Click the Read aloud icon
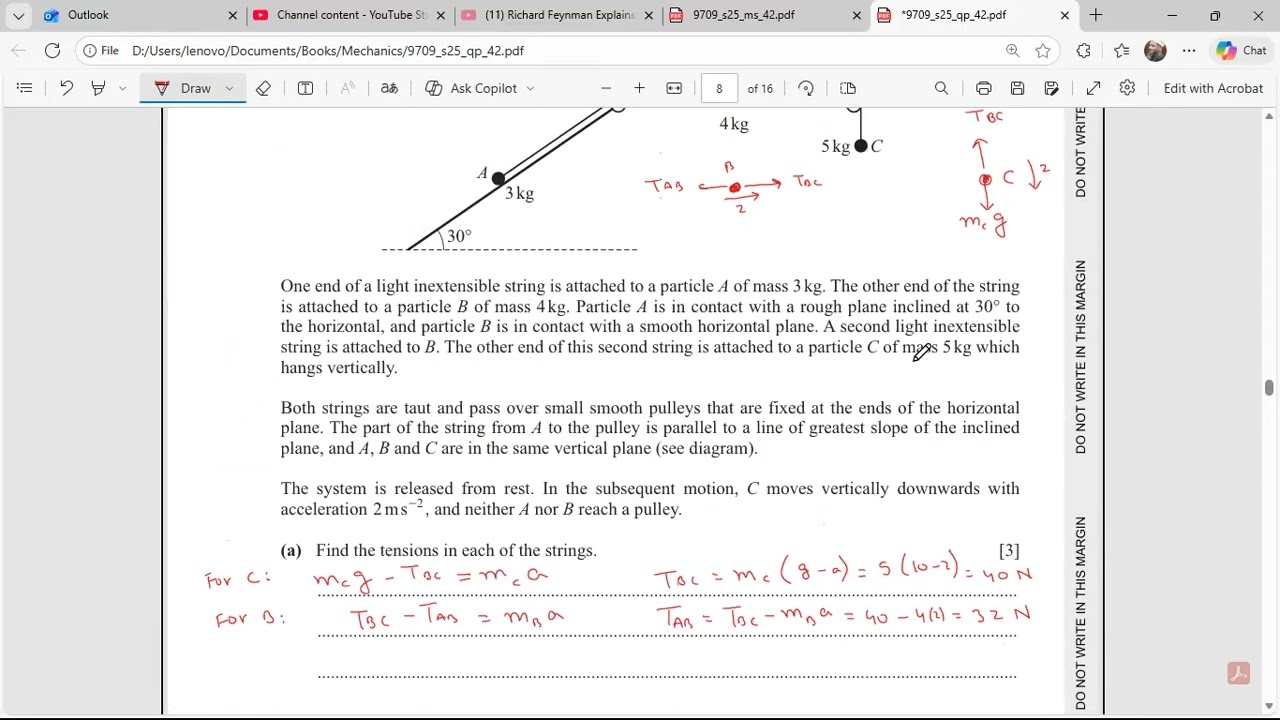Screen dimensions: 1280x720 (348, 88)
